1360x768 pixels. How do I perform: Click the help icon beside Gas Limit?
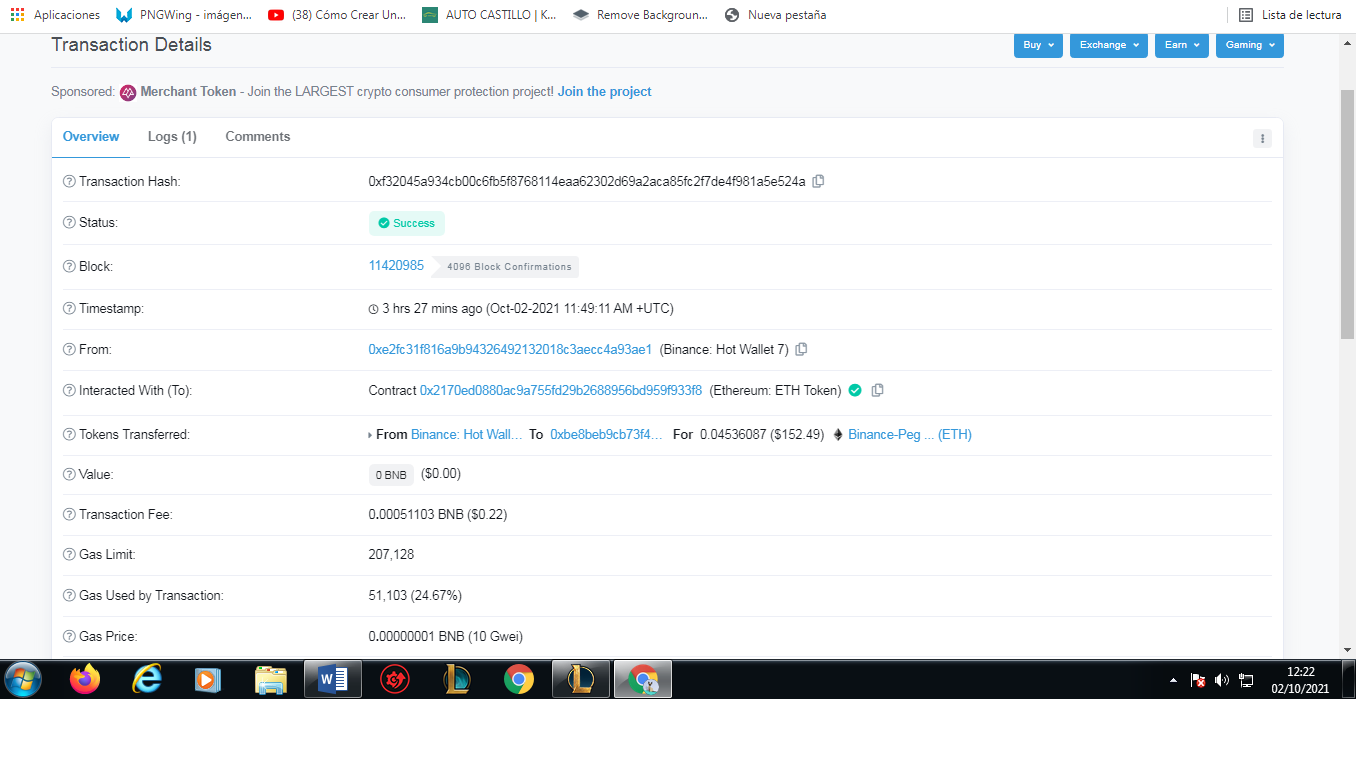[69, 554]
